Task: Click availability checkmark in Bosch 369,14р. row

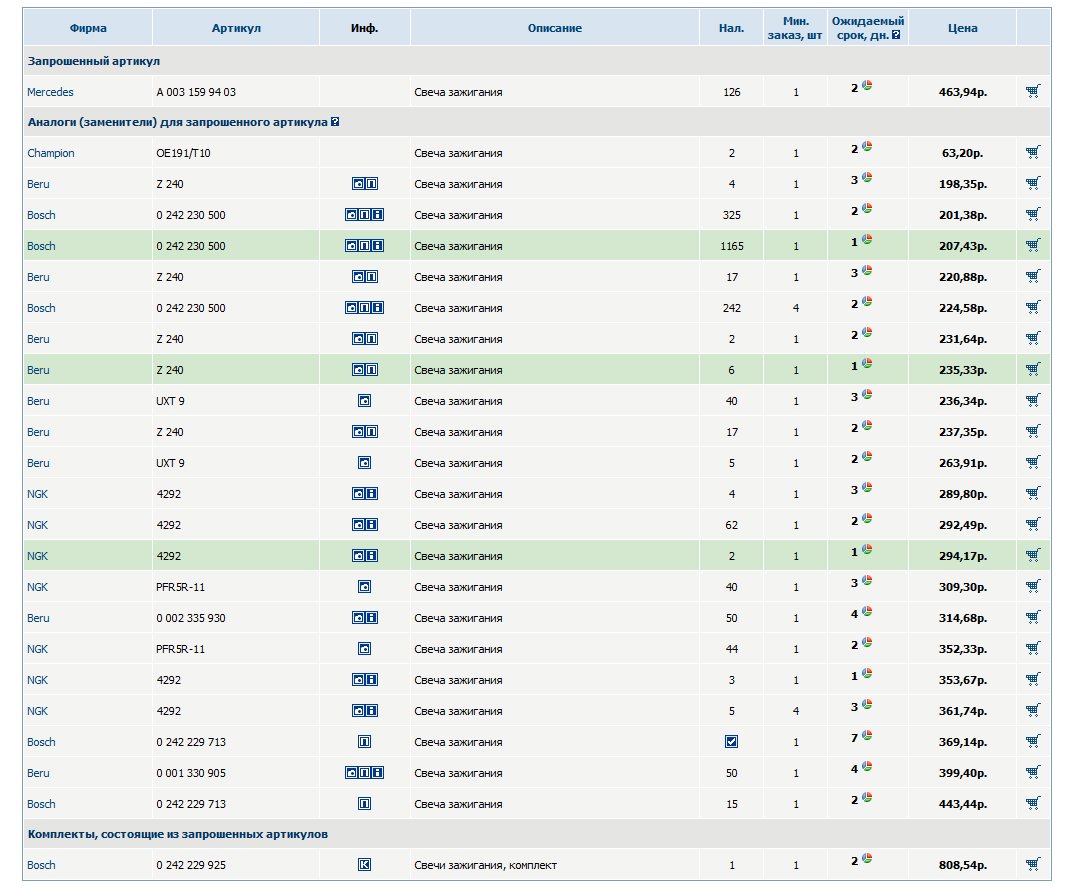Action: click(732, 742)
